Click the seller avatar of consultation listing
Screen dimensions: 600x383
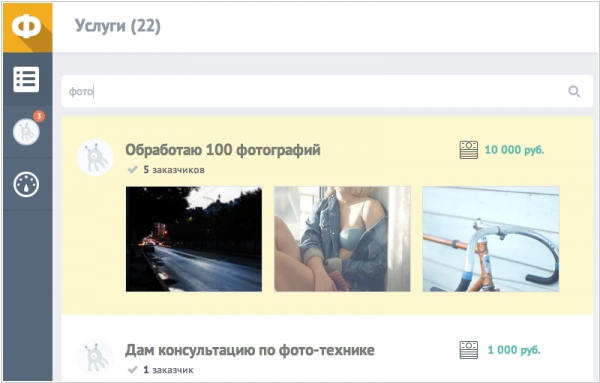point(95,357)
